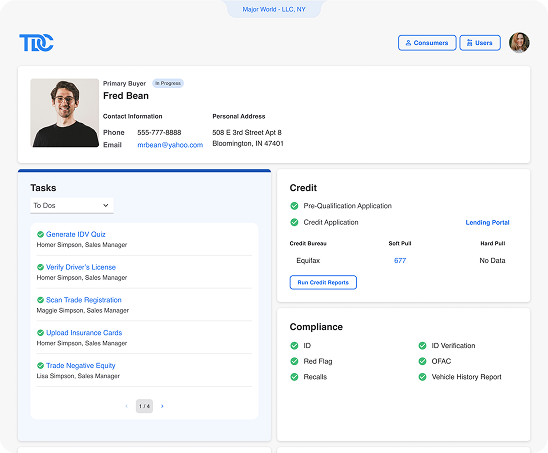Open the Lending Portal link
Image resolution: width=548 pixels, height=453 pixels.
487,222
